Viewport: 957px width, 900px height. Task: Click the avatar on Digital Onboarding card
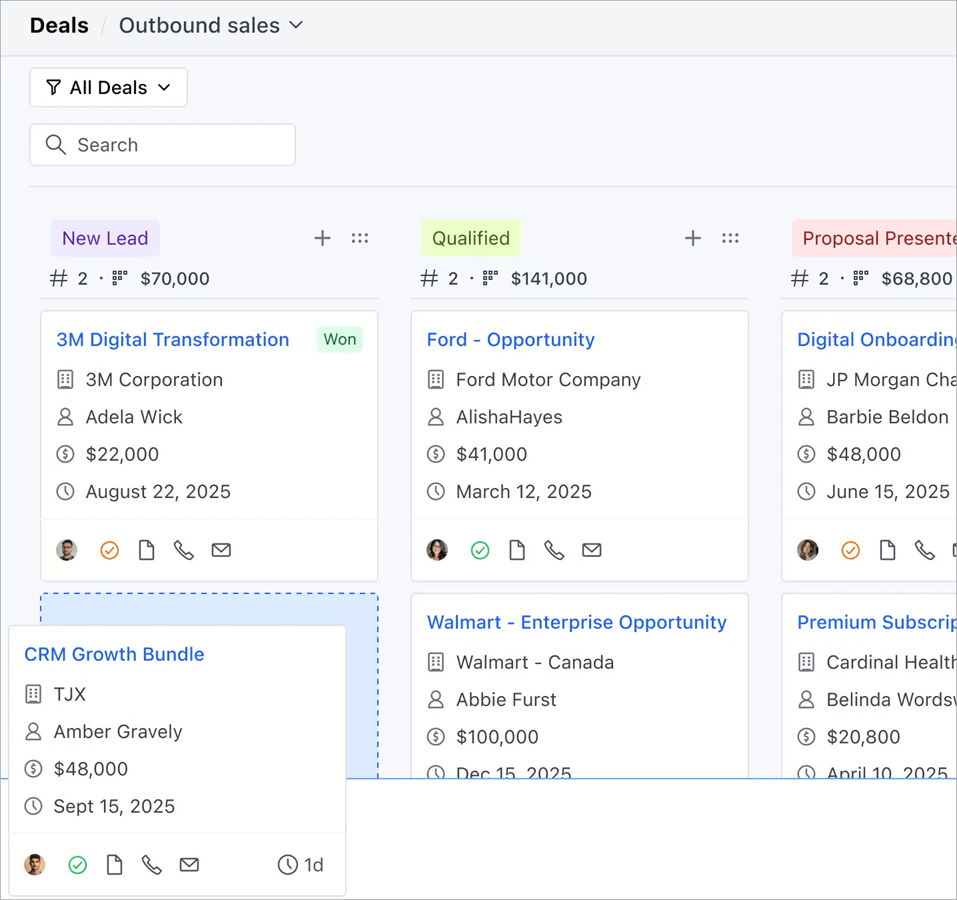[807, 550]
